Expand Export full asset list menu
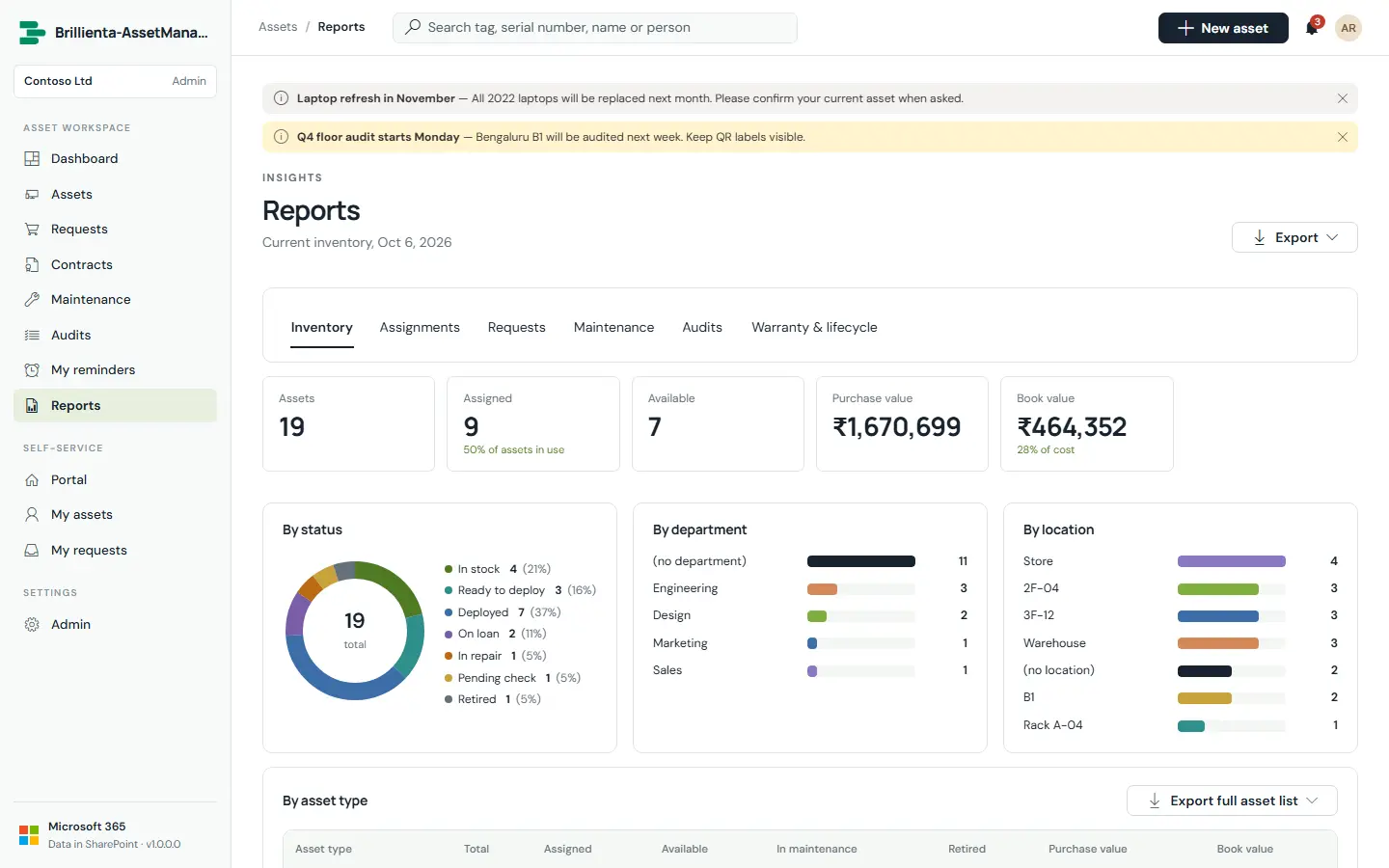The image size is (1389, 868). (1232, 800)
